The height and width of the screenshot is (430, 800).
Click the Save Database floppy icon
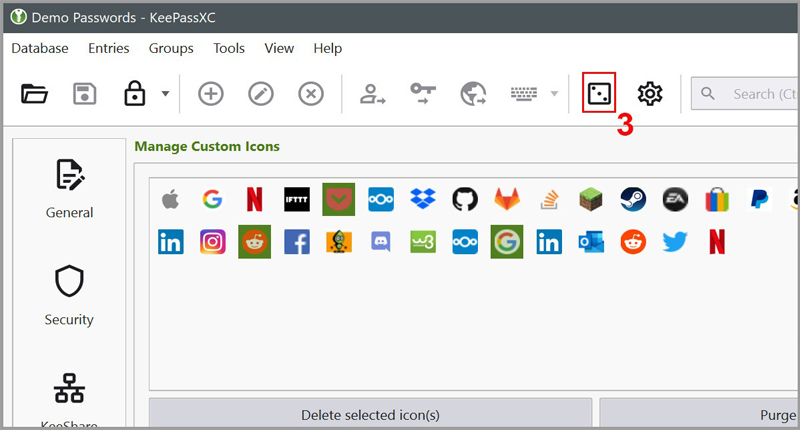[84, 94]
